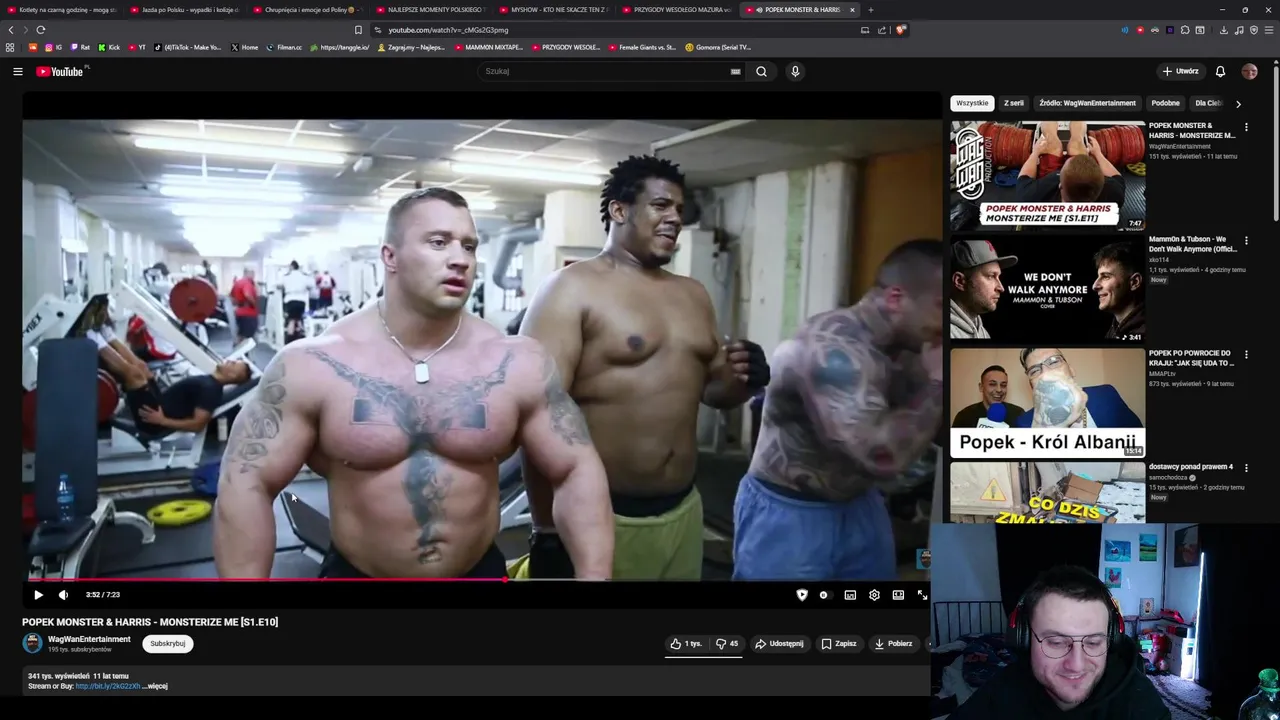Image resolution: width=1280 pixels, height=720 pixels.
Task: Open browser downloads icon
Action: (1224, 30)
